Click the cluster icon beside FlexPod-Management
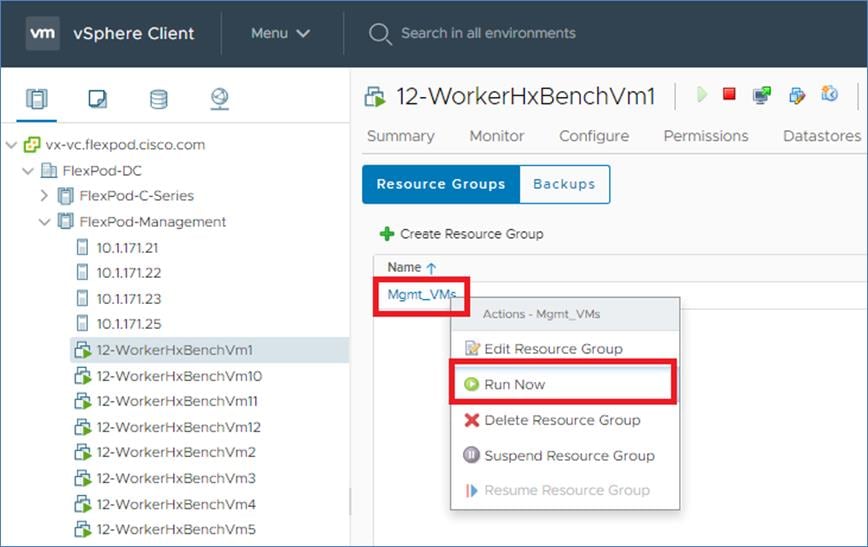 point(65,221)
